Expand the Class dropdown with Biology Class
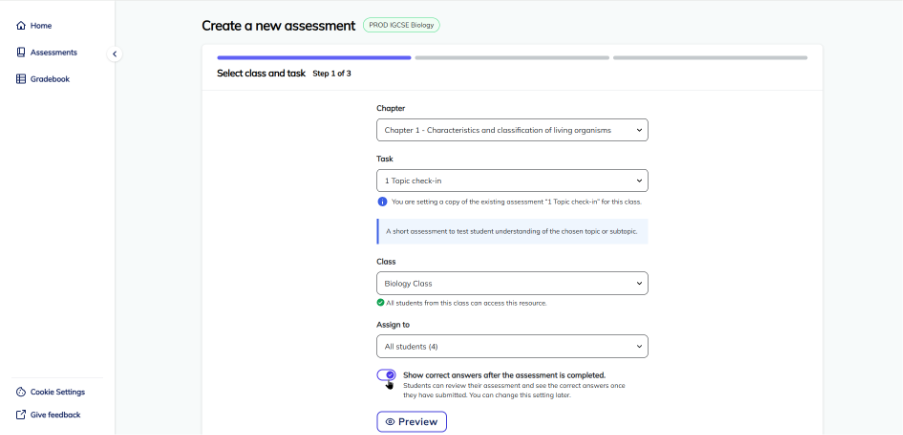Image resolution: width=903 pixels, height=435 pixels. coord(513,283)
